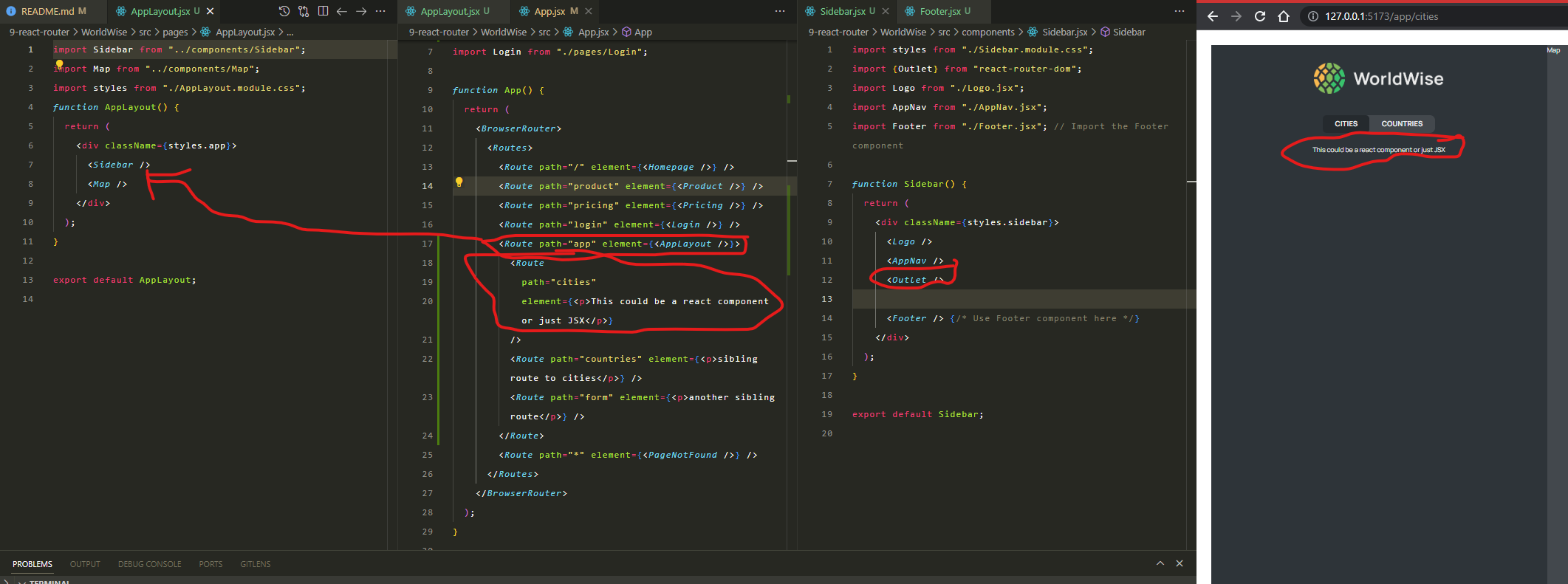Click 'path="cities"' line in App.jsx

pyautogui.click(x=558, y=282)
